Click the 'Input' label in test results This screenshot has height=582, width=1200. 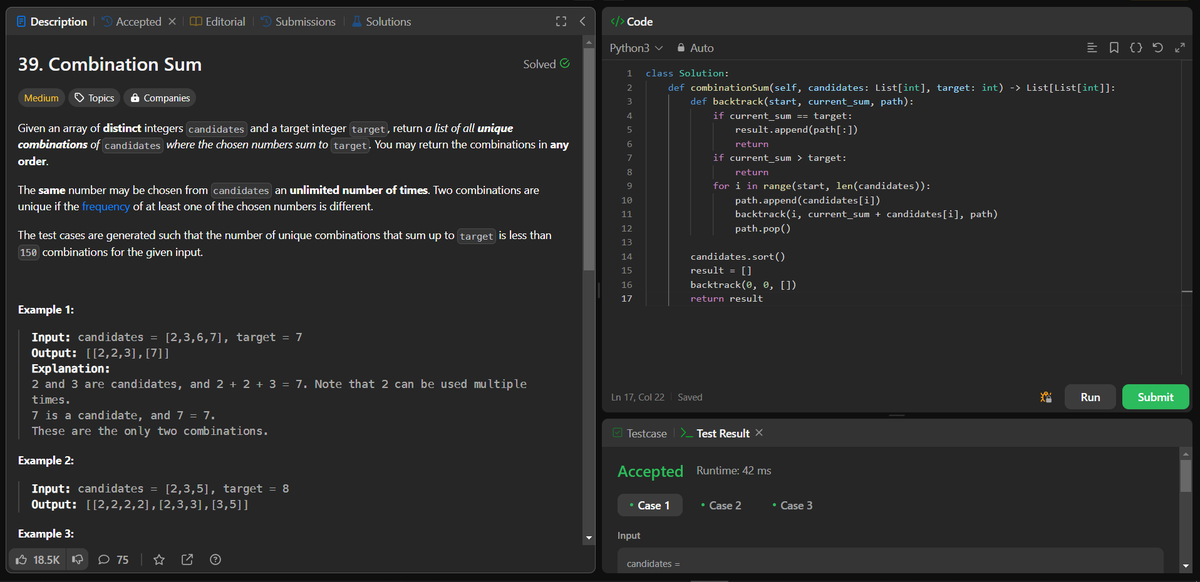(x=629, y=536)
